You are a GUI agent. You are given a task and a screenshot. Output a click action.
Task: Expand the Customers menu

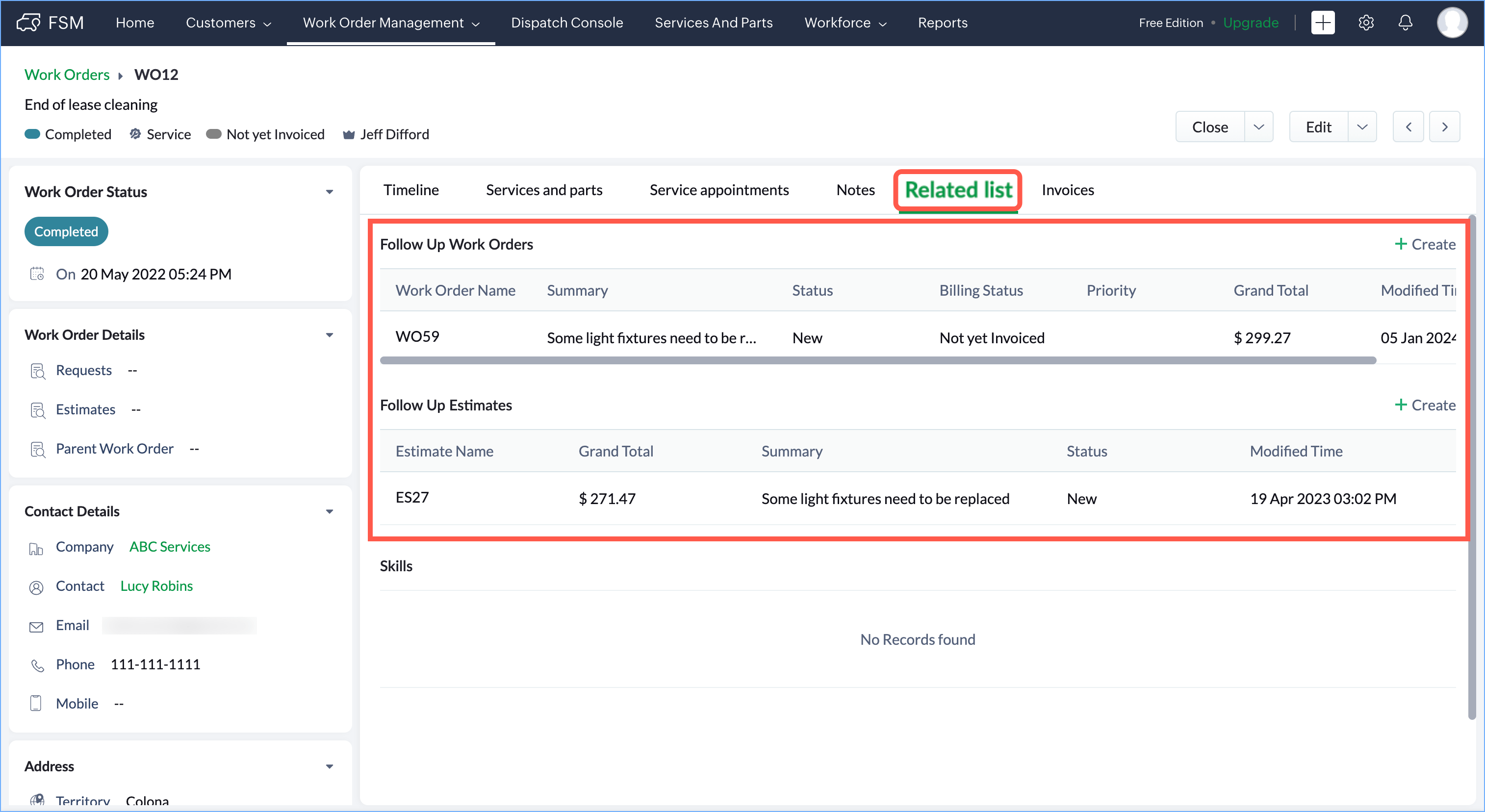coord(228,23)
